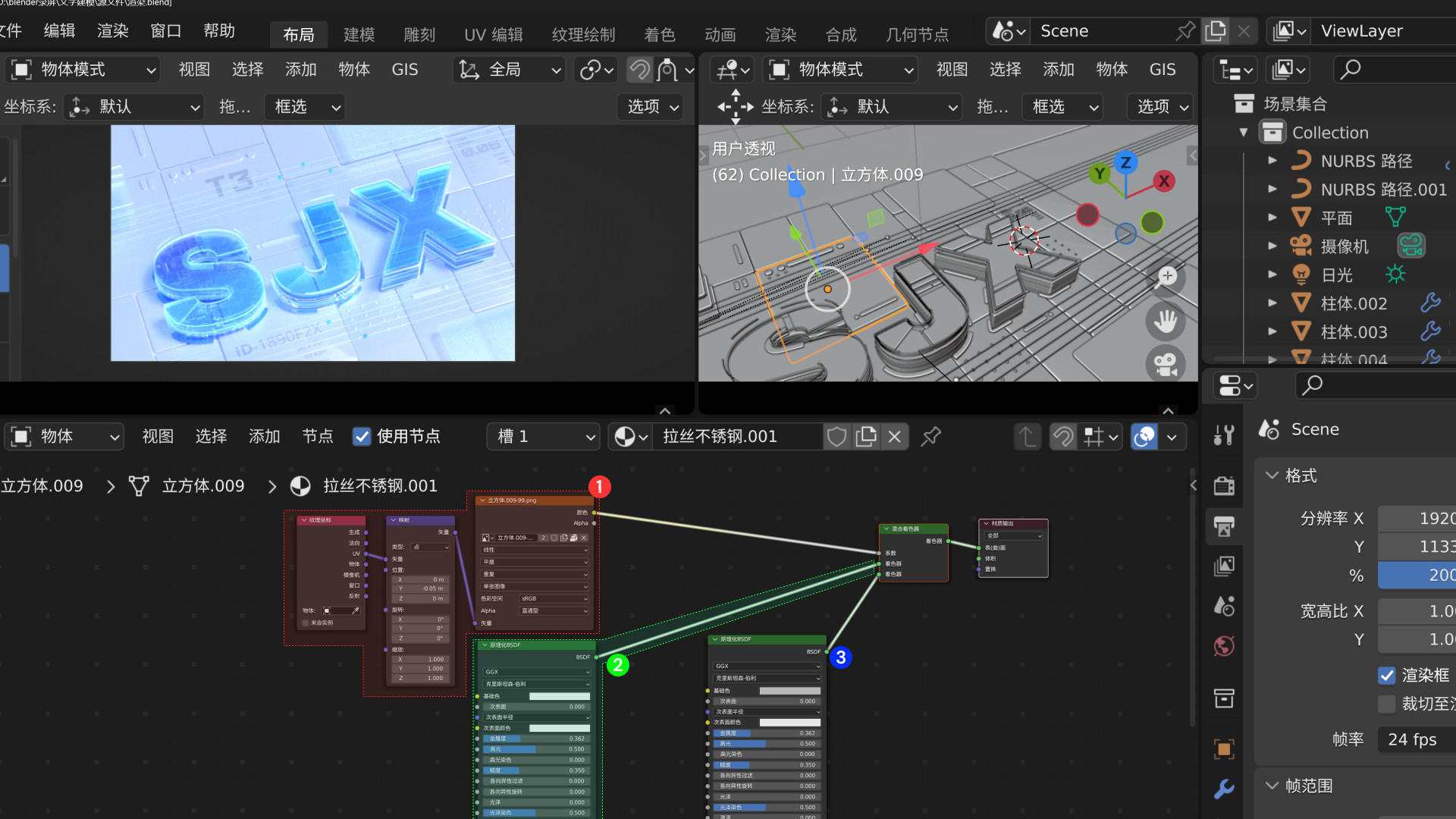Open the 渲染 menu in the top bar
Viewport: 1456px width, 819px height.
tap(111, 31)
